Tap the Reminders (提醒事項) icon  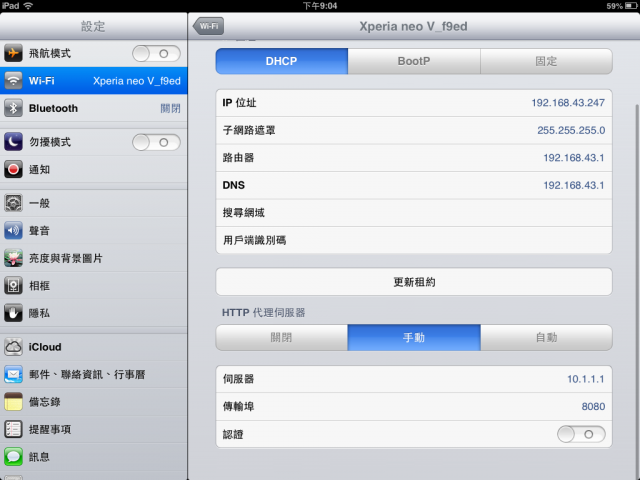coord(13,429)
